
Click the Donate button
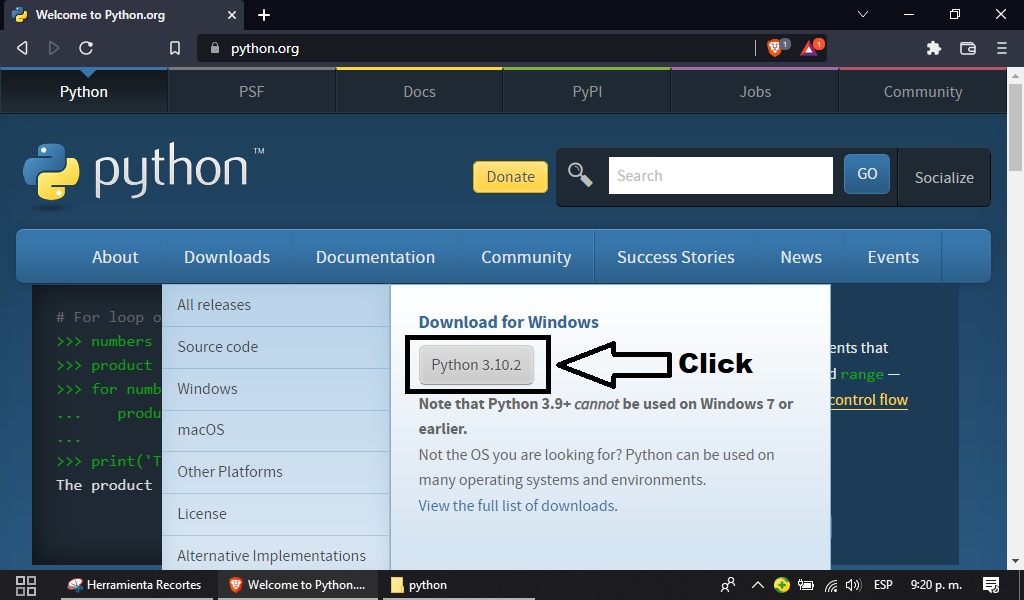click(510, 177)
